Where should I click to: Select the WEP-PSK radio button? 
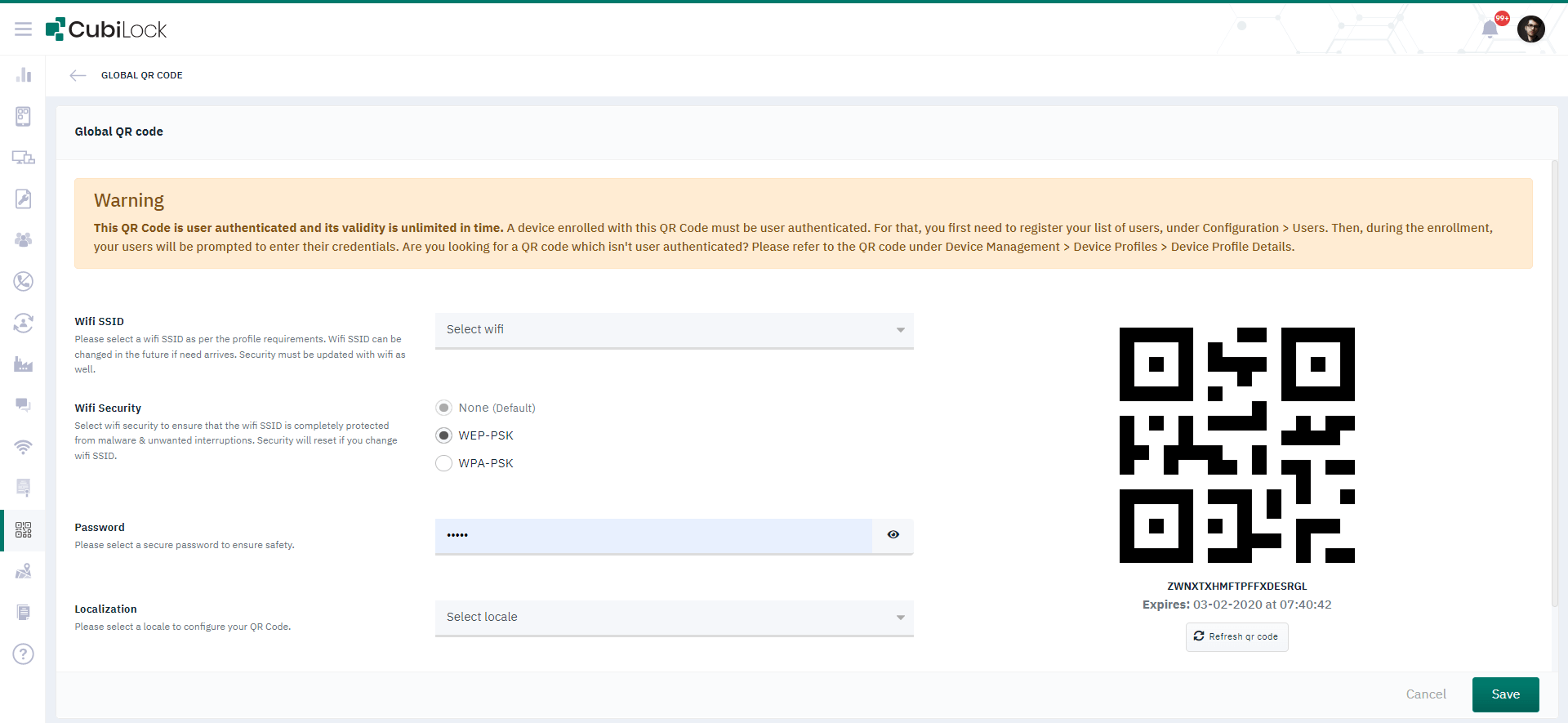pyautogui.click(x=443, y=435)
